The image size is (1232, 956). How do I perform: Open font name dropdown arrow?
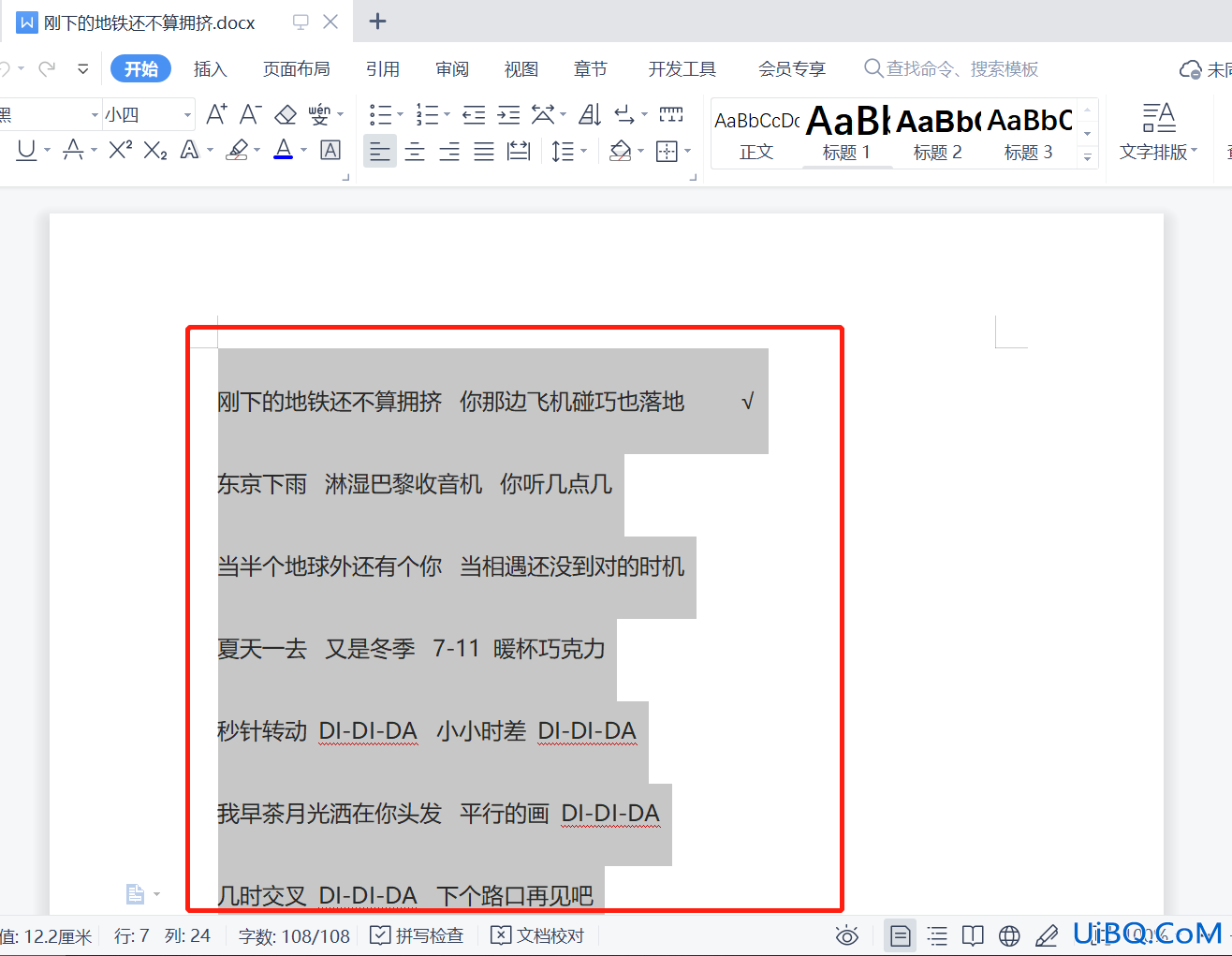(95, 115)
